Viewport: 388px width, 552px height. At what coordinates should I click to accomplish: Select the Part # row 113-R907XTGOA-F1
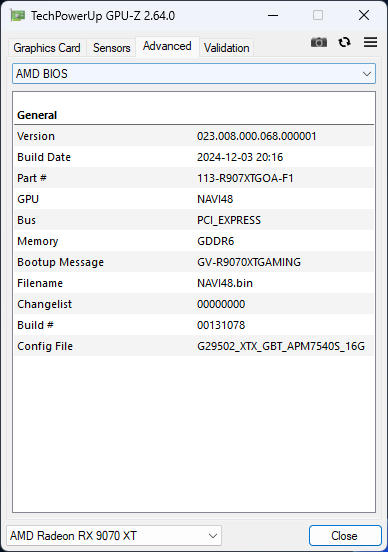194,178
